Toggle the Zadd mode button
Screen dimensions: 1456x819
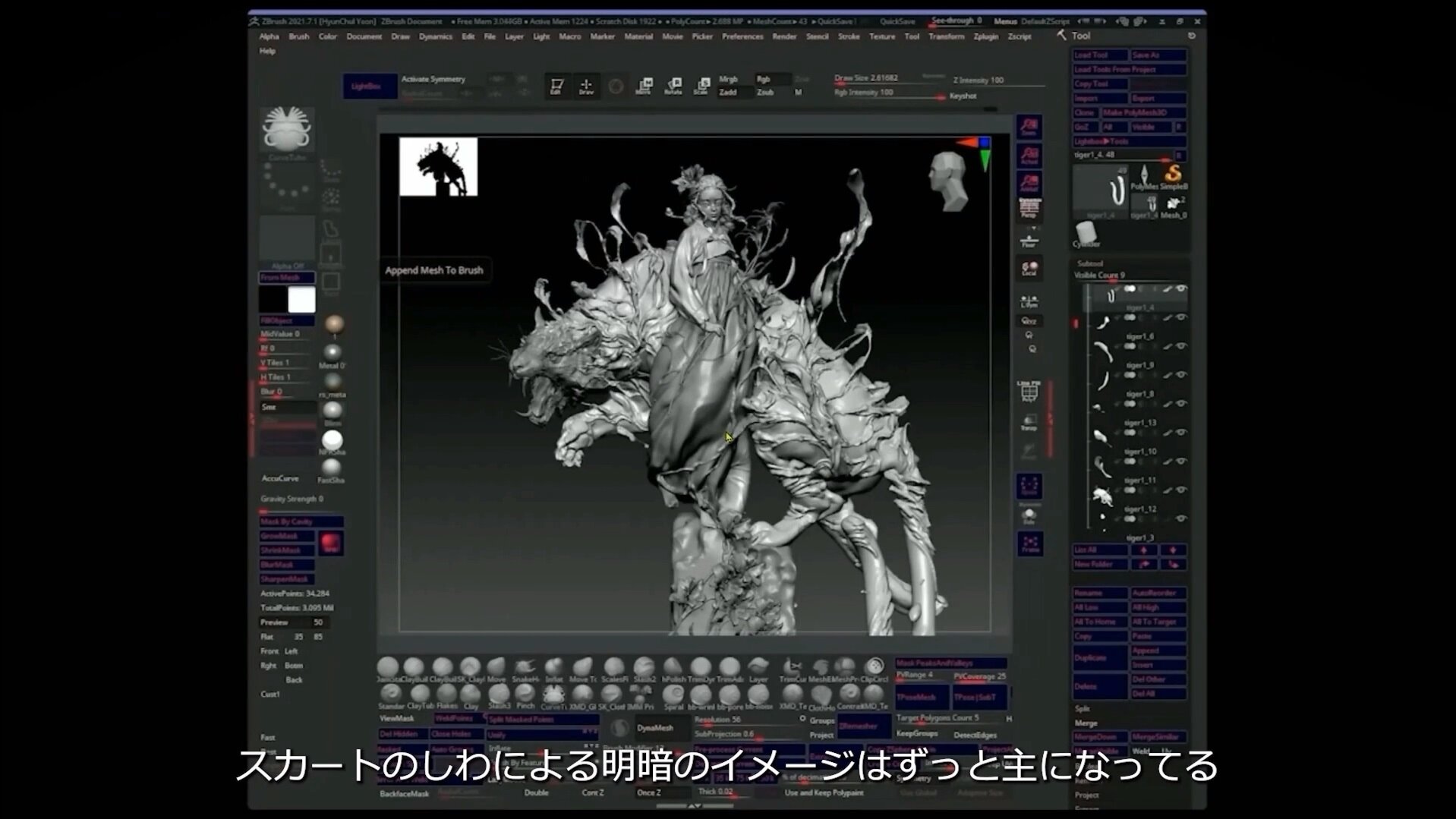[728, 93]
